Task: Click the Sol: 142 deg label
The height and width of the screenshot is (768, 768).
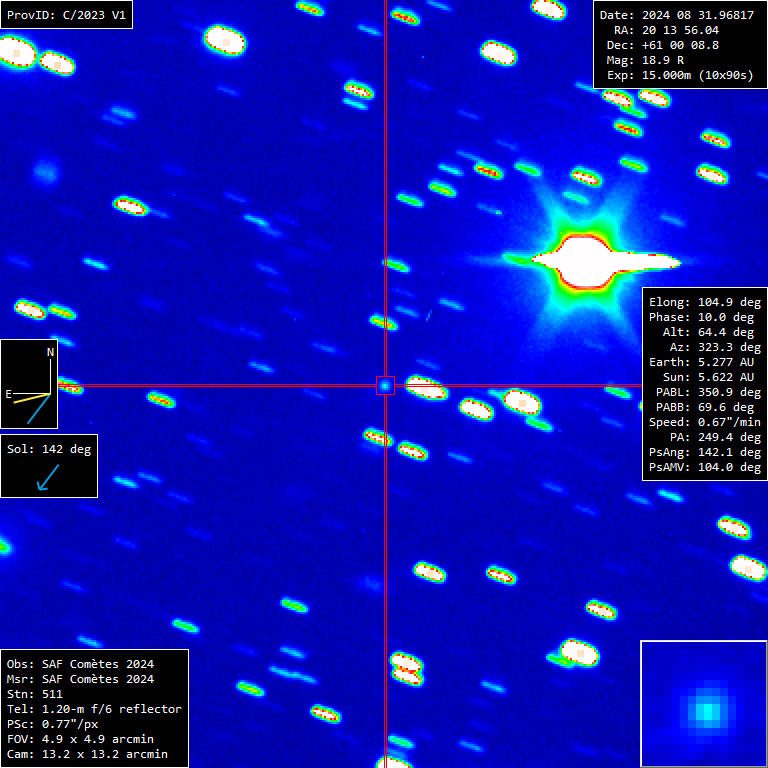Action: (x=49, y=449)
